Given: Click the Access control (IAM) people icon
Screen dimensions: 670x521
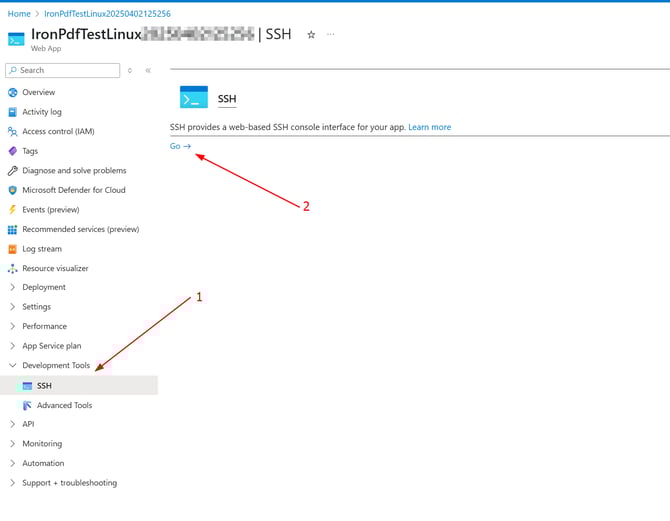Looking at the screenshot, I should (x=12, y=132).
